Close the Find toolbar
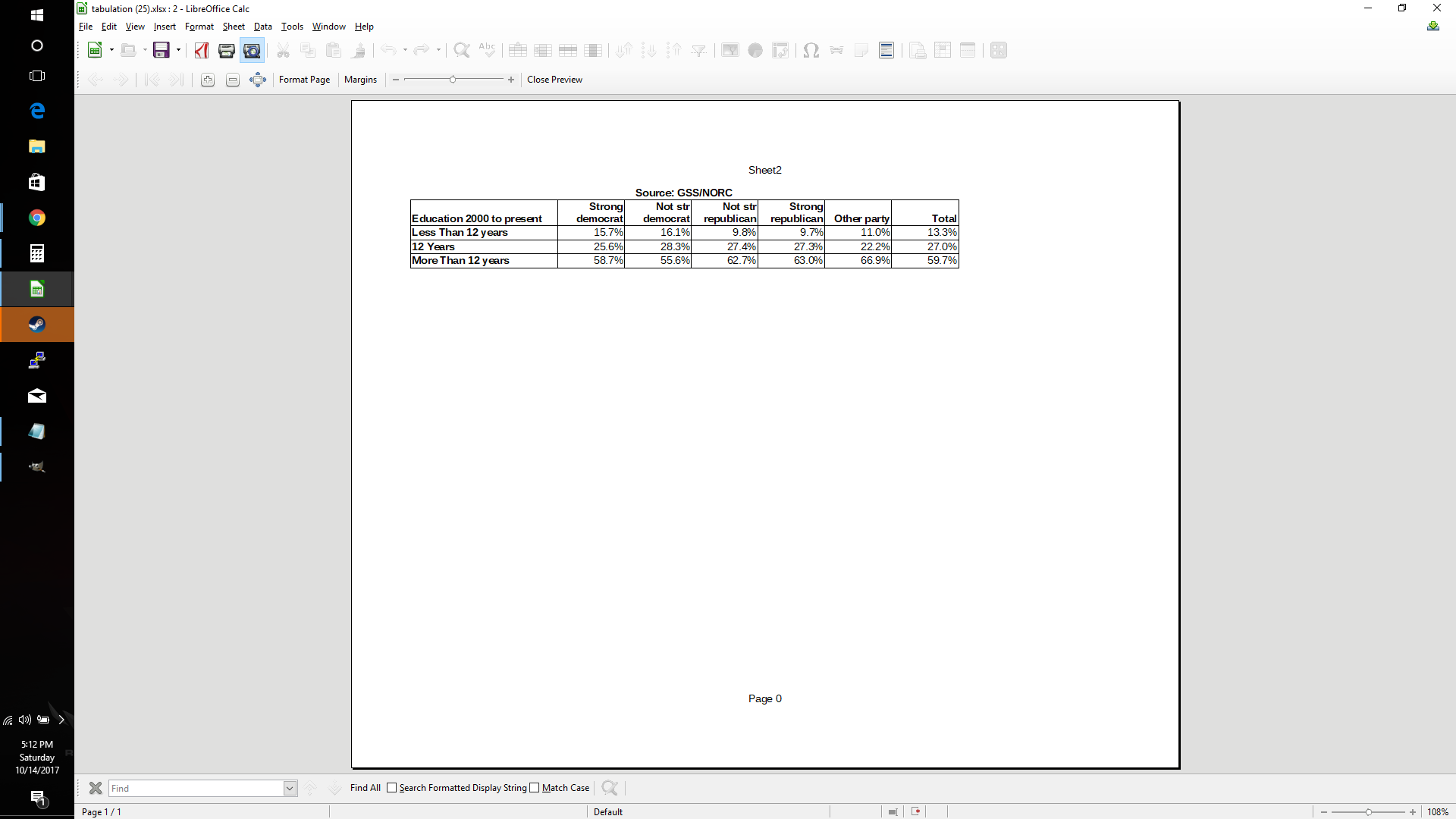 pyautogui.click(x=96, y=788)
